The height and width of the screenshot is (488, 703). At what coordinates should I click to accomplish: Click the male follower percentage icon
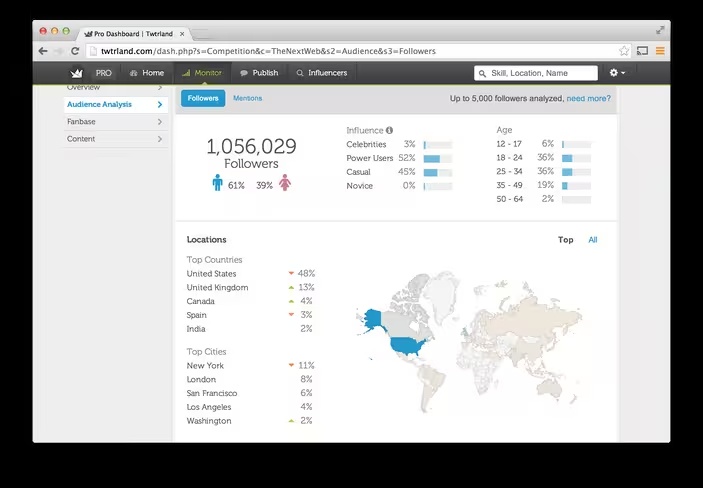217,183
